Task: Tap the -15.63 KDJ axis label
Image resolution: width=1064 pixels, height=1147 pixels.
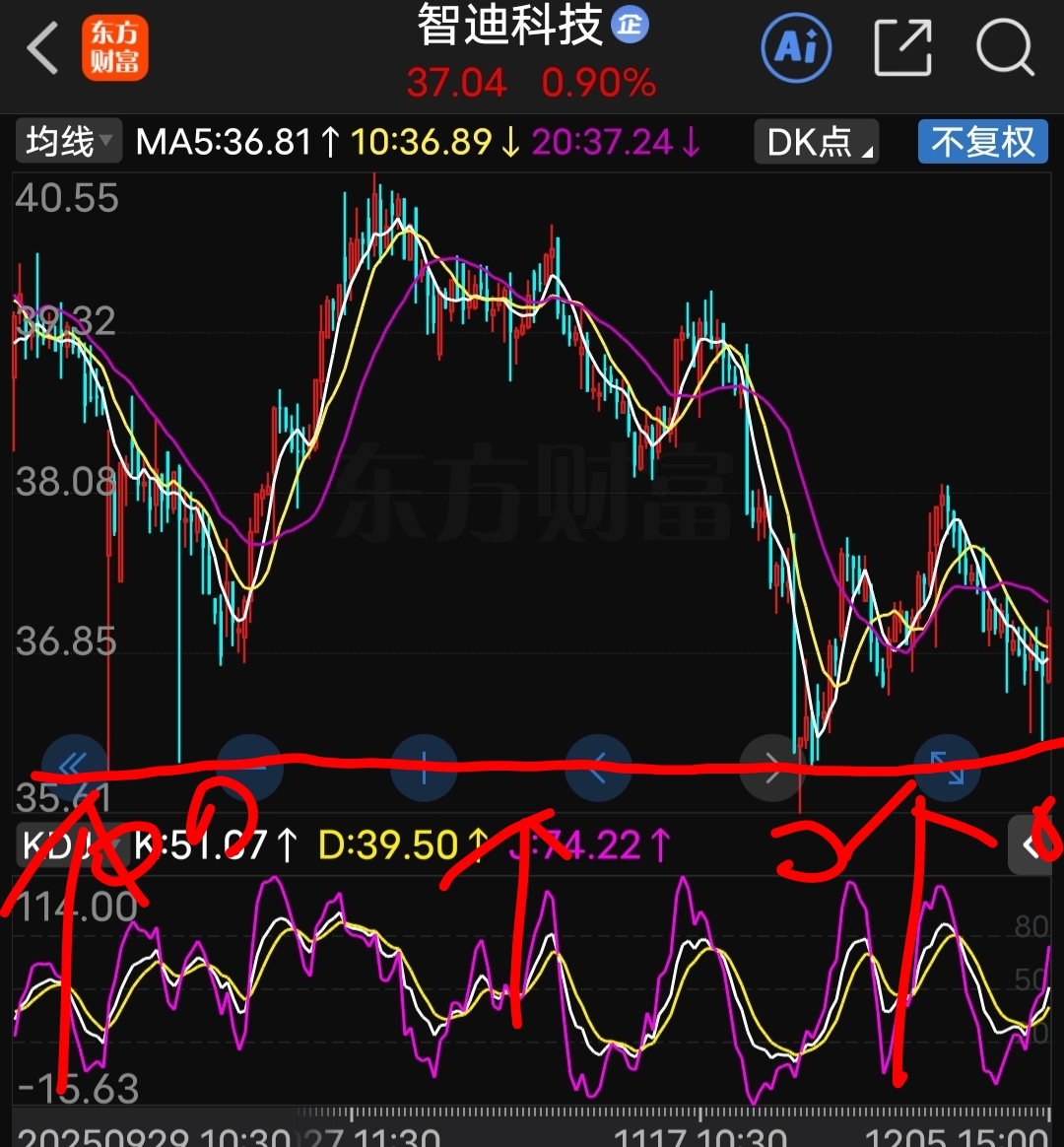Action: (78, 1089)
